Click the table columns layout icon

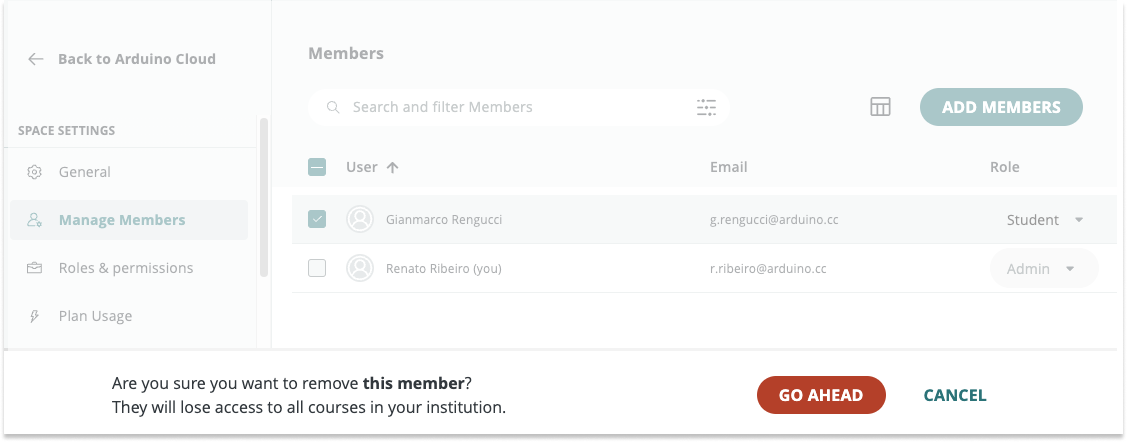(x=880, y=107)
